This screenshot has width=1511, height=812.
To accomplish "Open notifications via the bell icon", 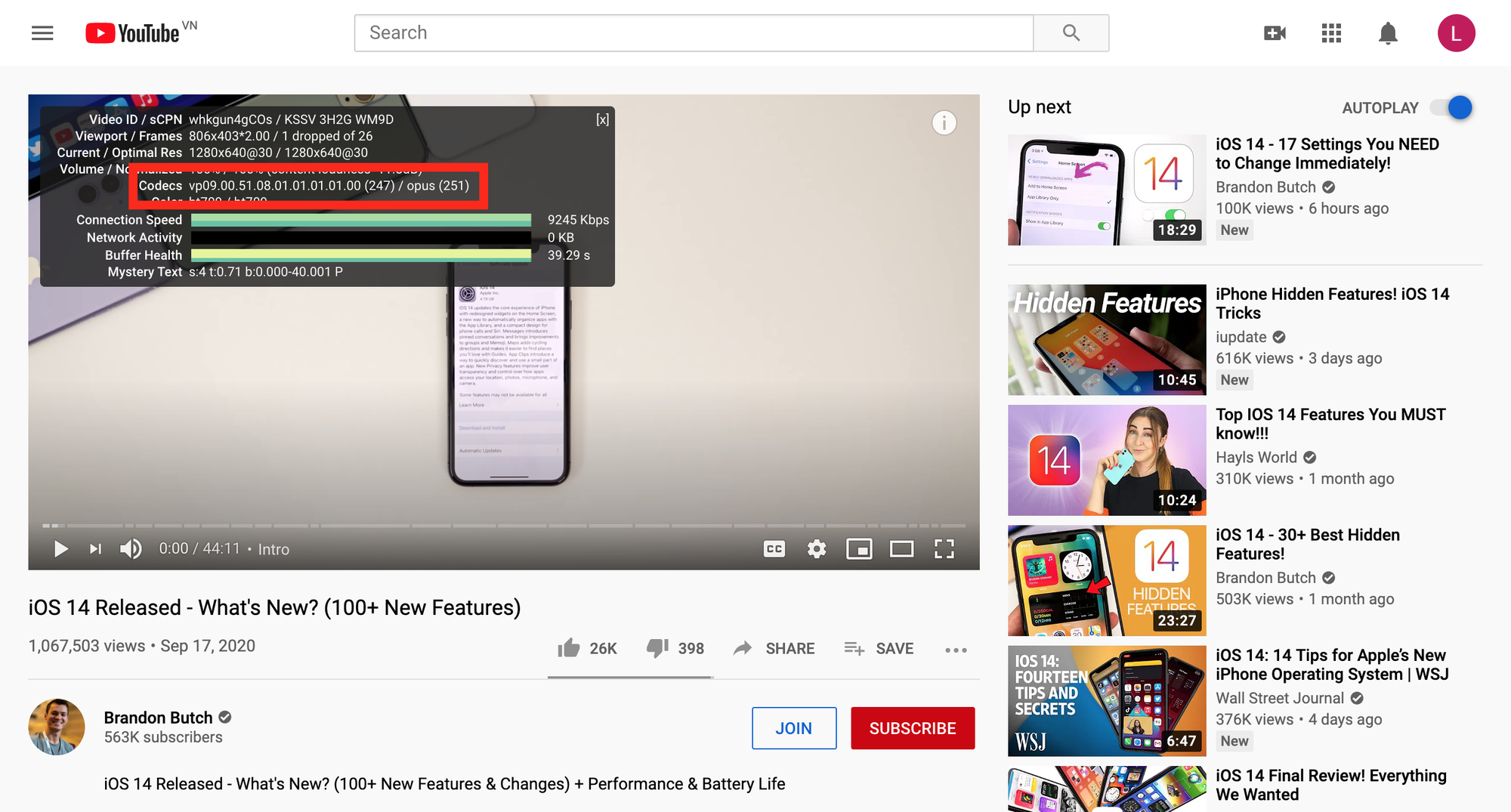I will [x=1388, y=32].
